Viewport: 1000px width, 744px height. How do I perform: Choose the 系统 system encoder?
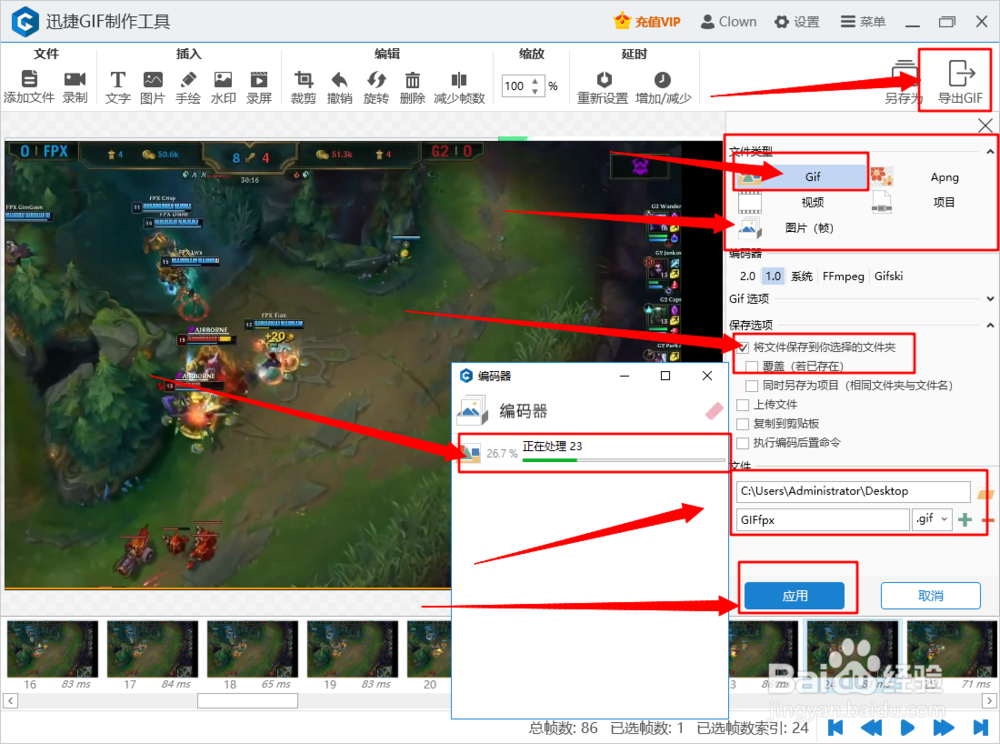point(802,276)
